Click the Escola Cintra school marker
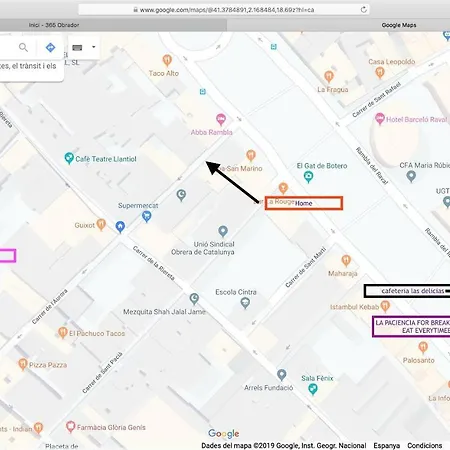This screenshot has height=450, width=450. tap(245, 303)
